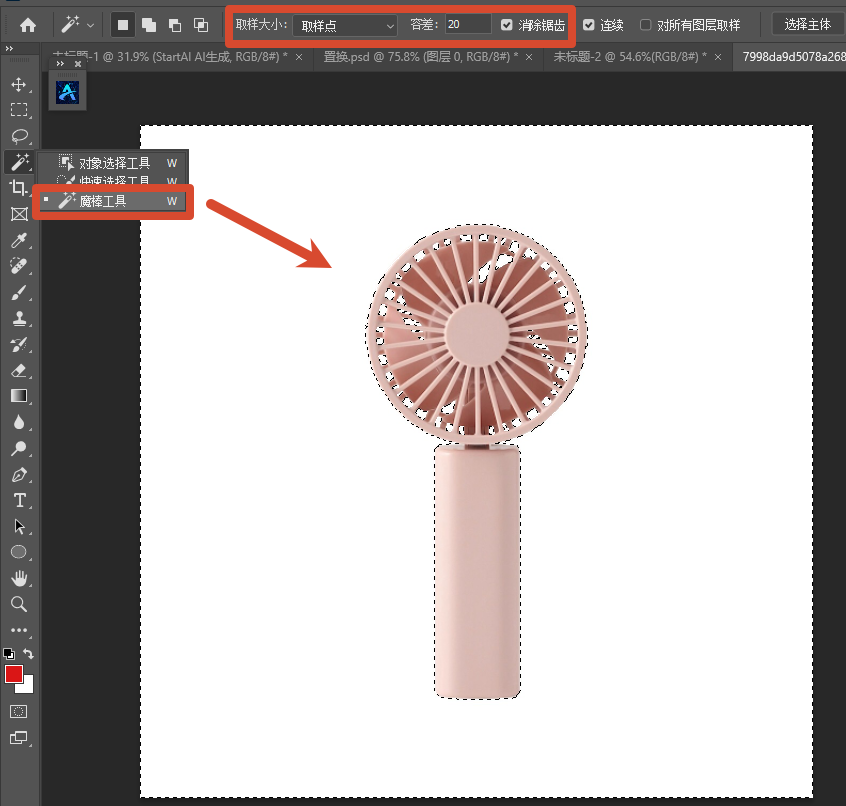
Task: Click the pink fan image on canvas
Action: [x=477, y=461]
